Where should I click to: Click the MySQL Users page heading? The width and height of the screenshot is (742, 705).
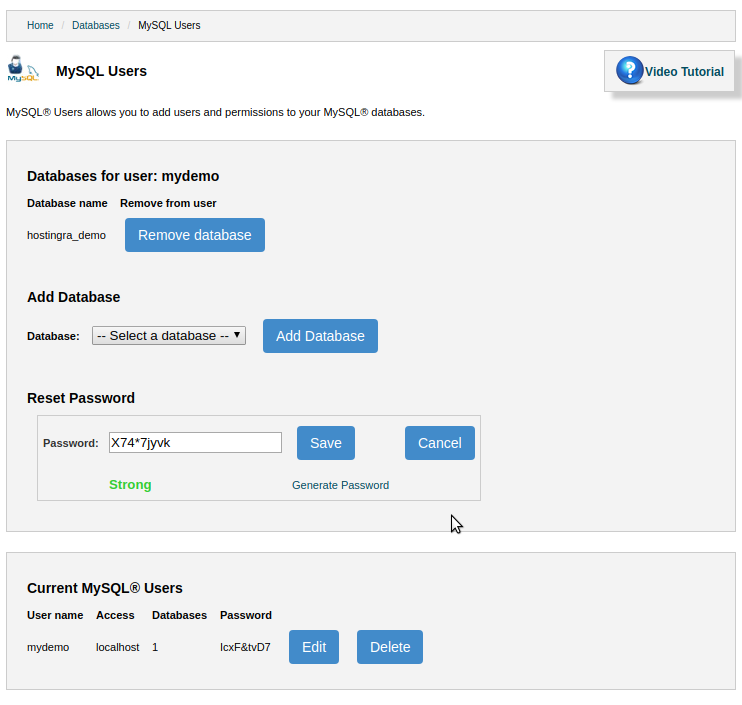pyautogui.click(x=101, y=71)
